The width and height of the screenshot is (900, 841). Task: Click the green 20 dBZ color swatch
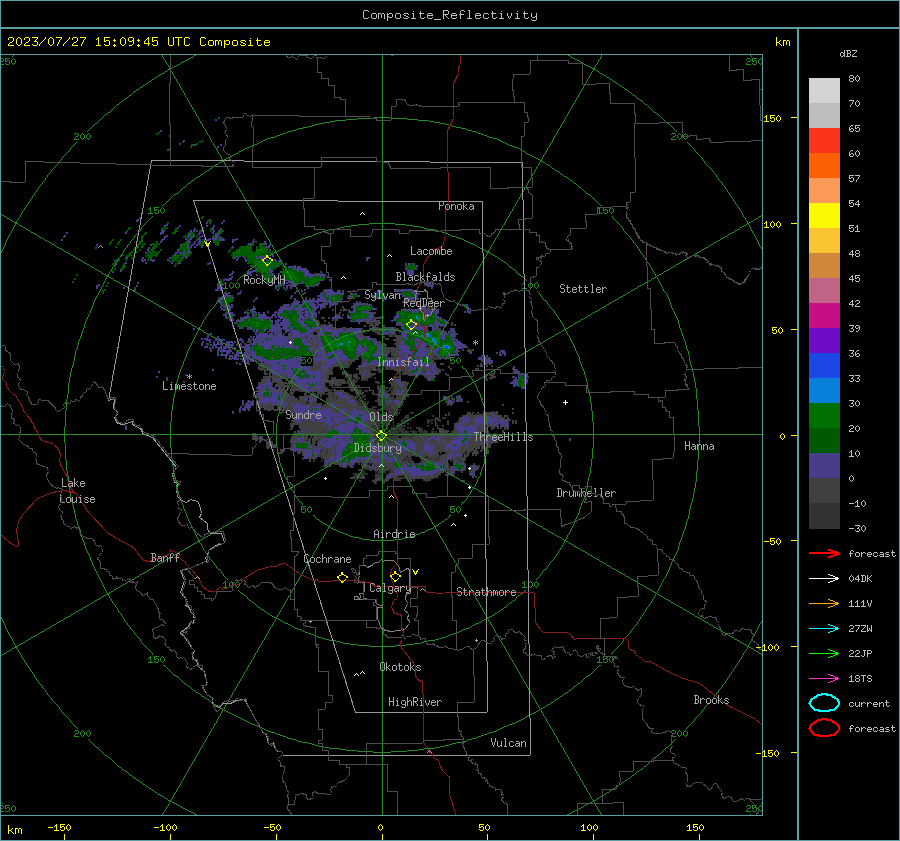[x=824, y=416]
